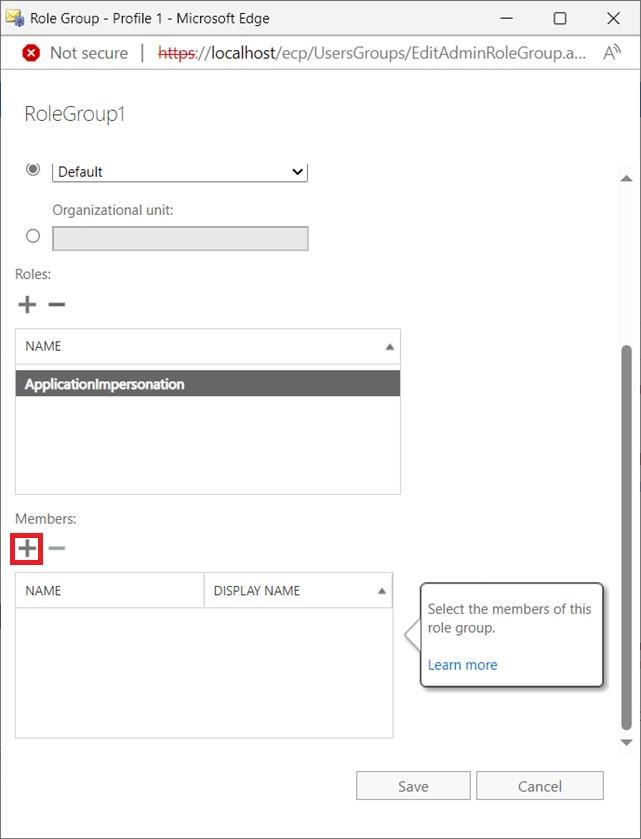The image size is (641, 839).
Task: Click the remove member minus icon
Action: pos(57,548)
